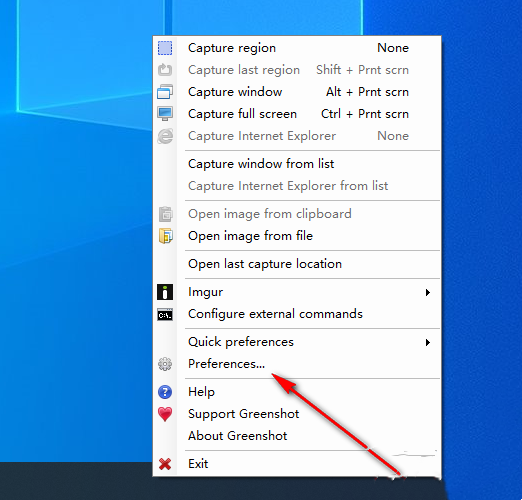Click the Support Greenshot heart icon
Image resolution: width=522 pixels, height=500 pixels.
[x=165, y=414]
